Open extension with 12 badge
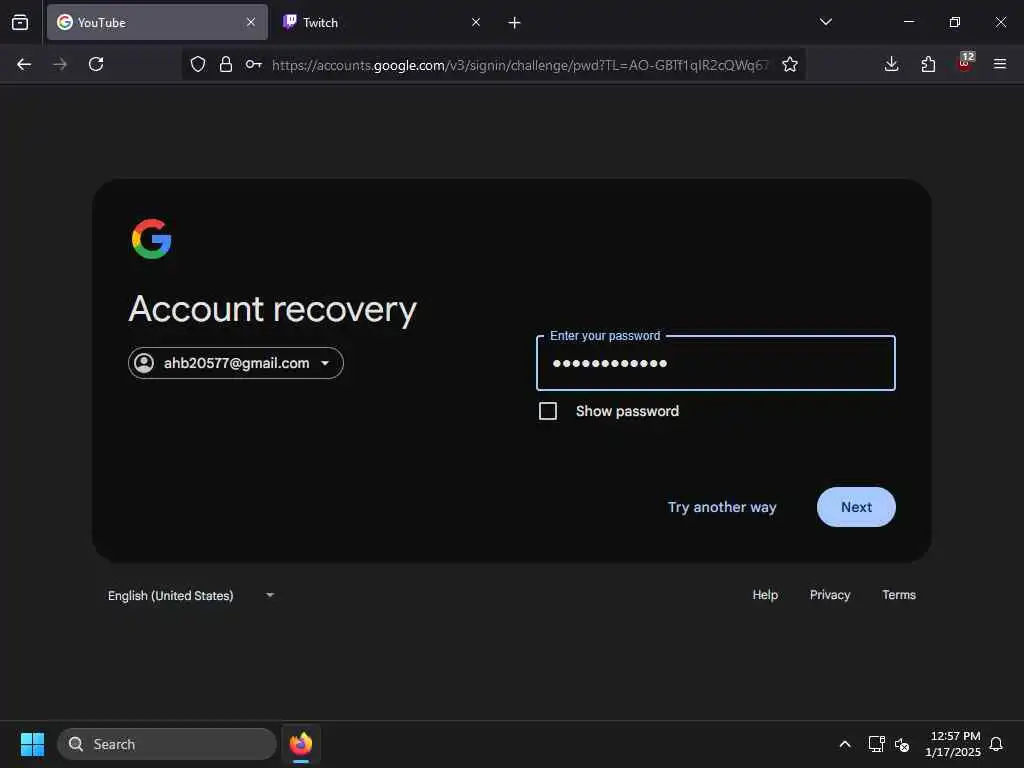 point(965,63)
